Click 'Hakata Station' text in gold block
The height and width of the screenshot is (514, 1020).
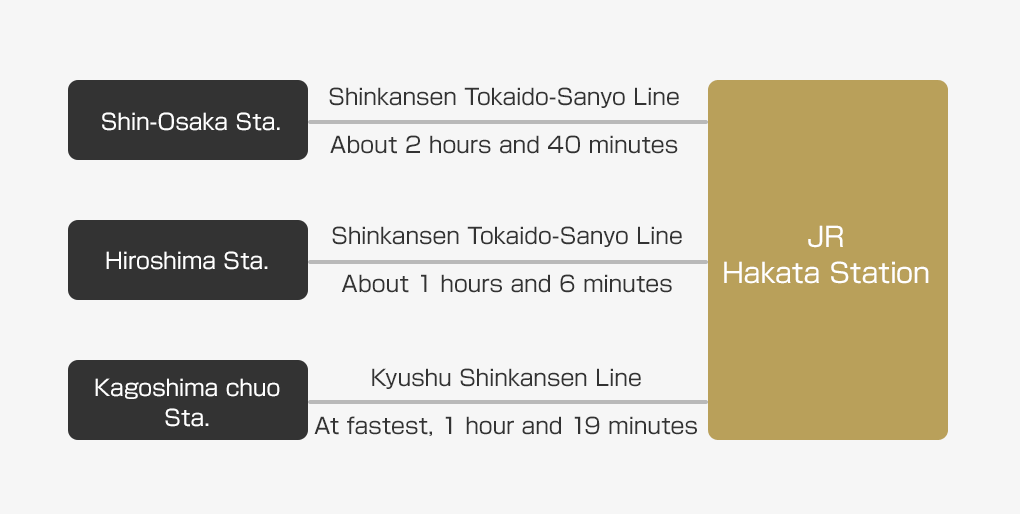[x=826, y=273]
